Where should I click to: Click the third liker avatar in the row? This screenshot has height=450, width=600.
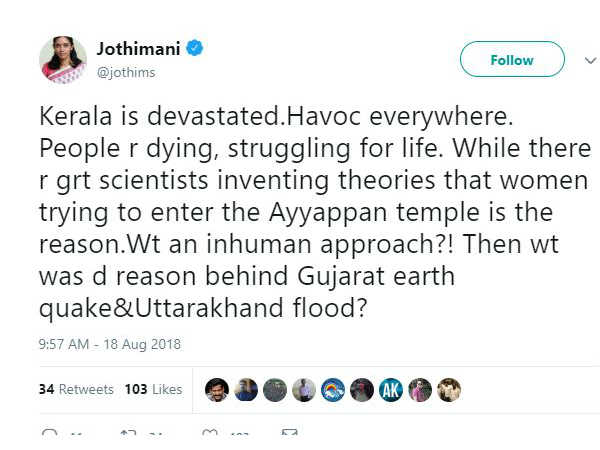(275, 390)
